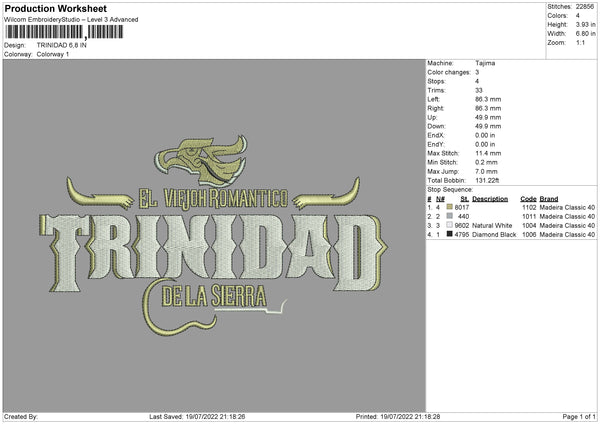Viewport: 600px width, 424px height.
Task: Click the Color changes value 3
Action: pos(477,72)
